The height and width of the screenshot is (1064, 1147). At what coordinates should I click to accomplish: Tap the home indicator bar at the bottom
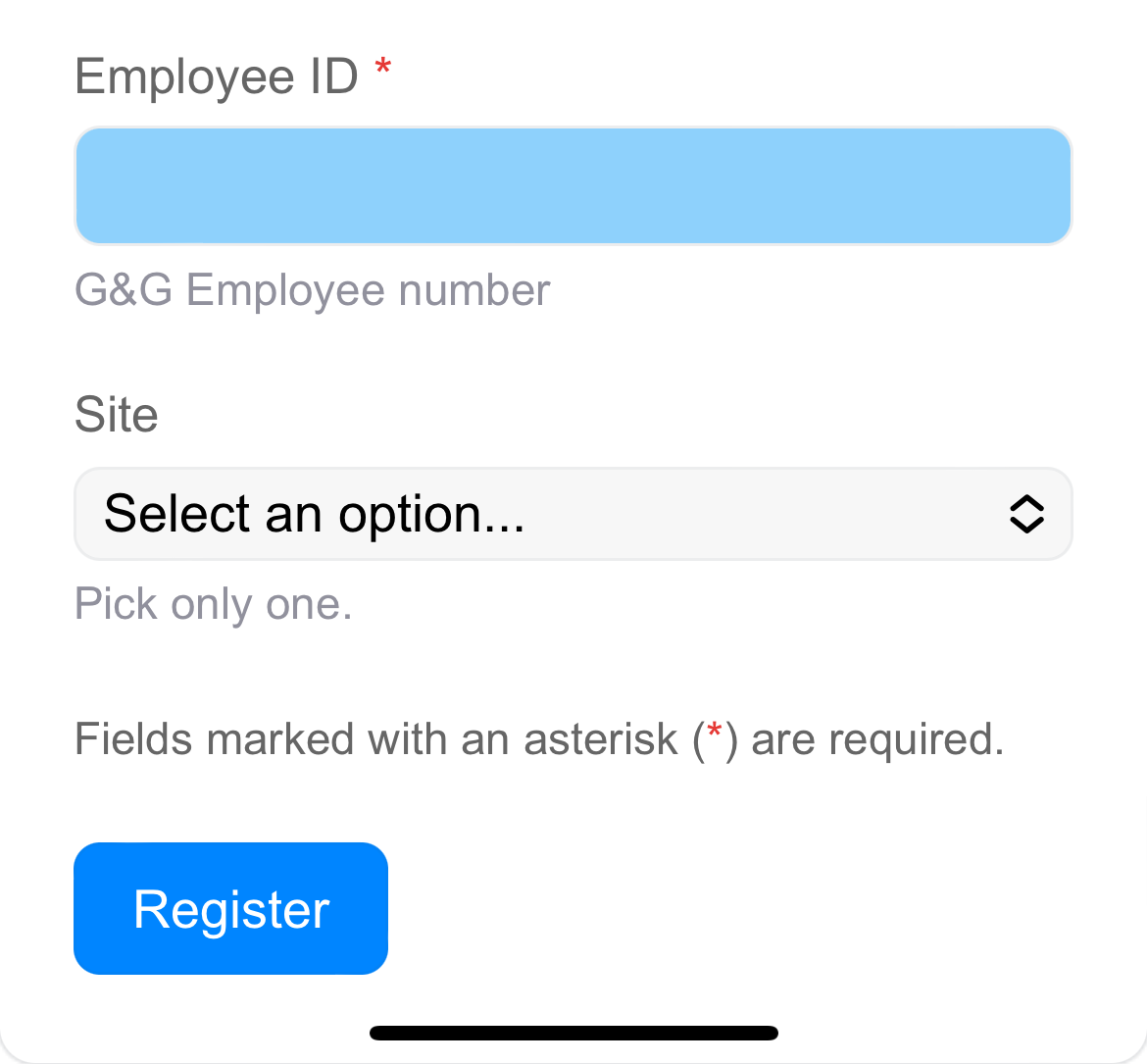tap(573, 1032)
